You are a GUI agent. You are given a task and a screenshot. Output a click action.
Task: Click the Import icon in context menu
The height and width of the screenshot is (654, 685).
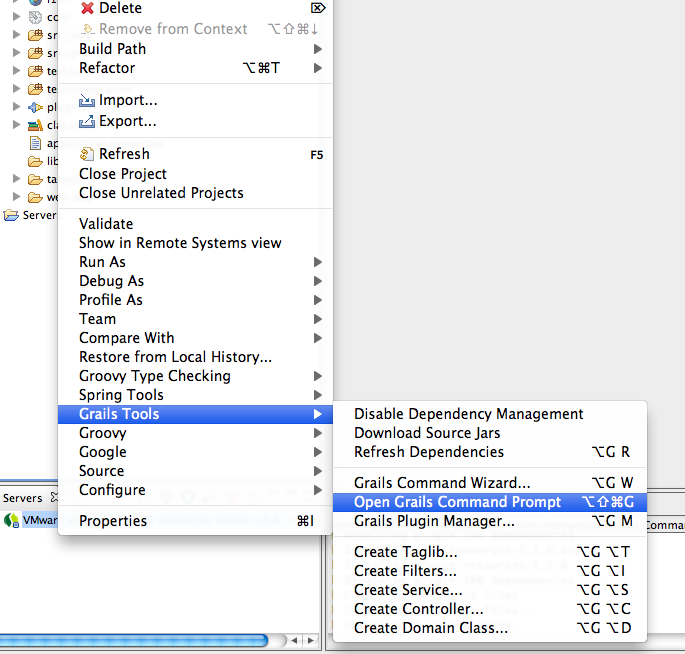point(86,101)
